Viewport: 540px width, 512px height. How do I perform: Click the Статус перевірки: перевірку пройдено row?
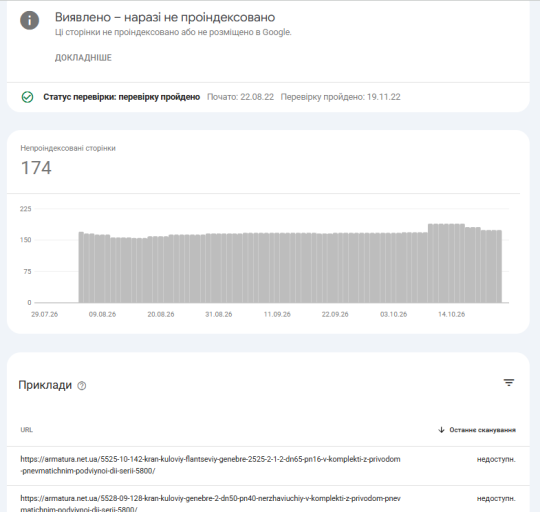268,97
